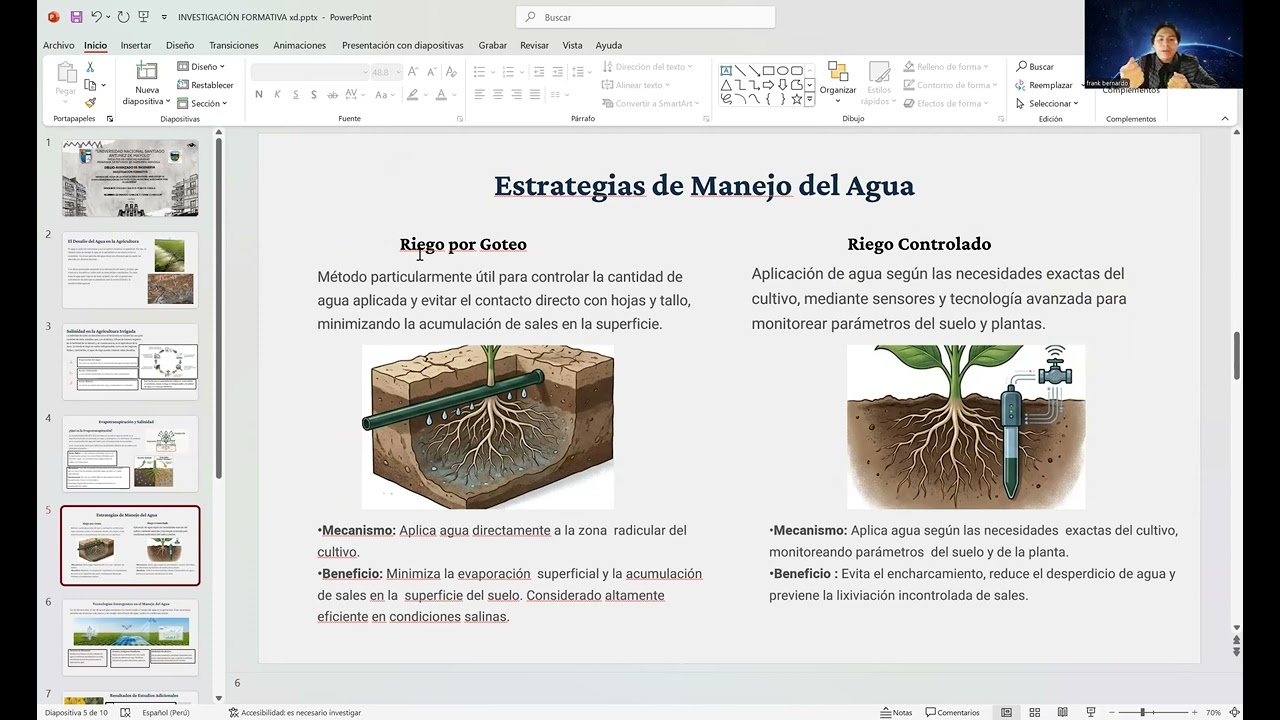Decrease font size with the smaller A icon
Screen dimensions: 1280x720
click(431, 72)
